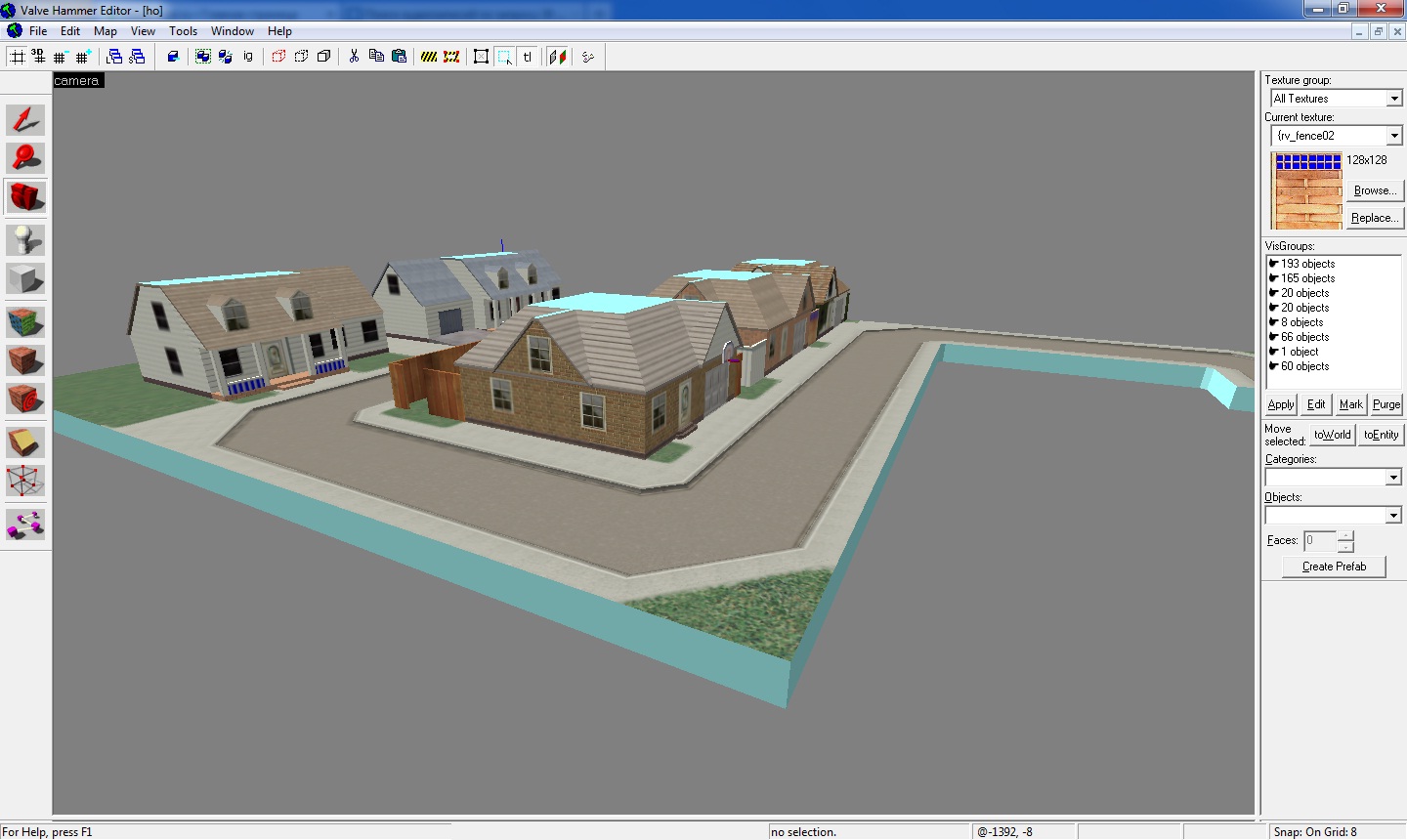Activate the Magnify tool
1407x840 pixels.
[25, 158]
